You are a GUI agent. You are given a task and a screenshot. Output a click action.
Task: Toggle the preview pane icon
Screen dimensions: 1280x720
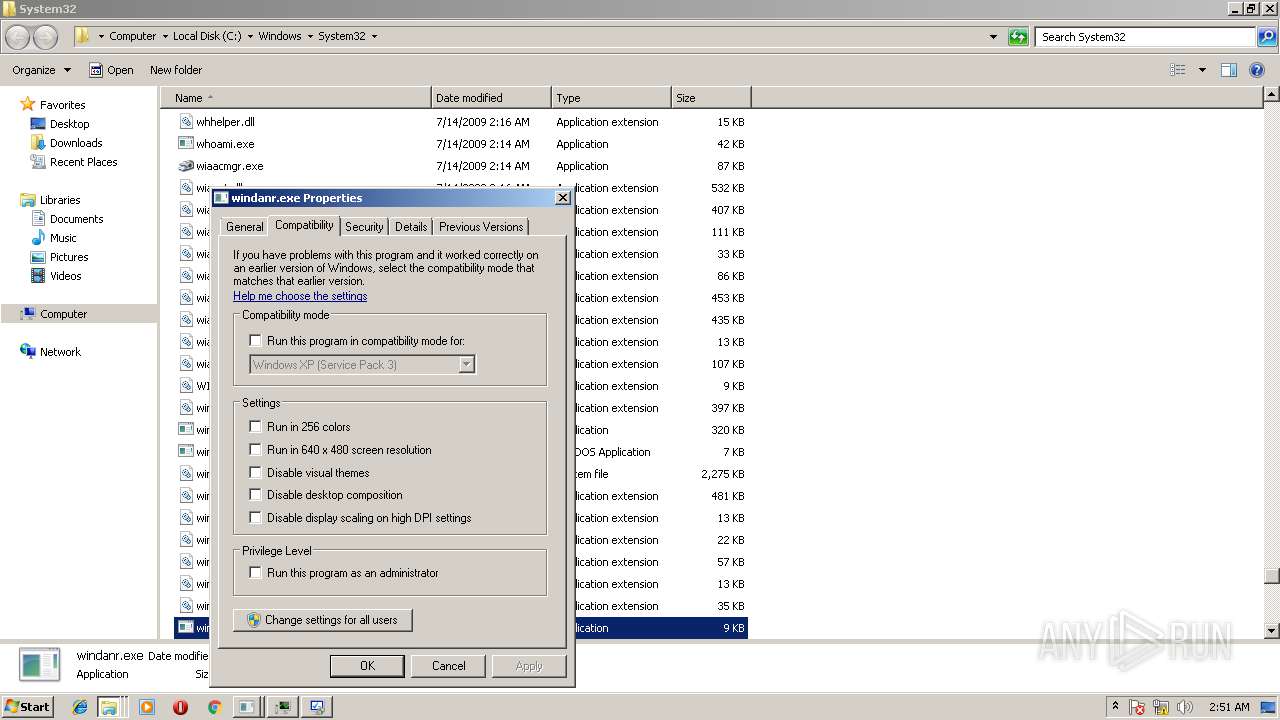(x=1229, y=70)
